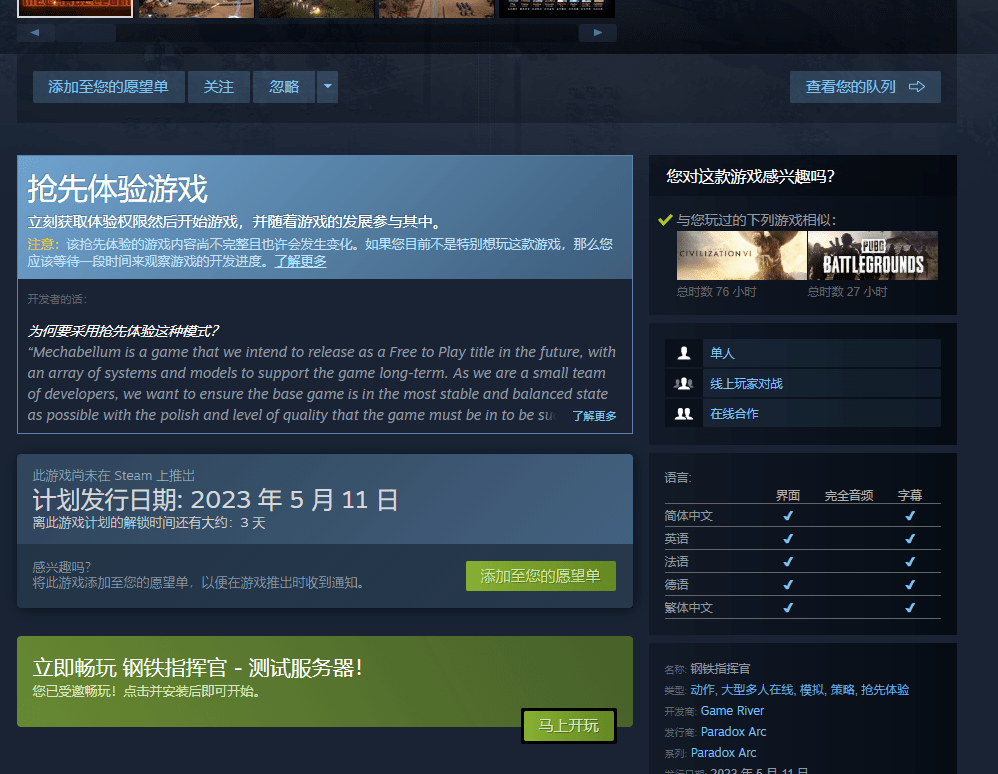
Task: Open Civilization VI game thumbnail
Action: click(741, 256)
